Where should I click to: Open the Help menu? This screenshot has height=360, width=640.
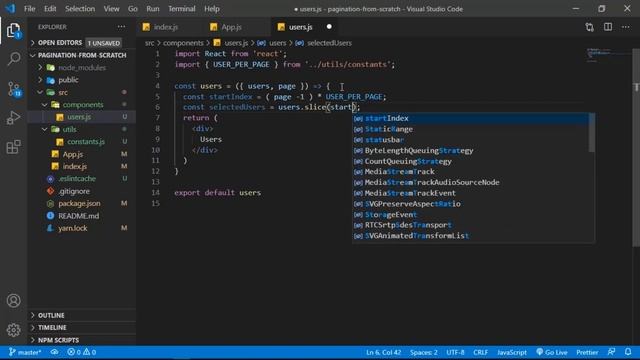click(x=212, y=9)
